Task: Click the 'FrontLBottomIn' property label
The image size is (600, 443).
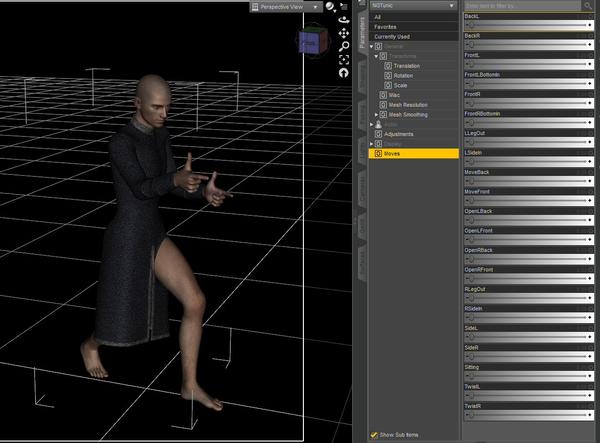Action: tap(482, 75)
